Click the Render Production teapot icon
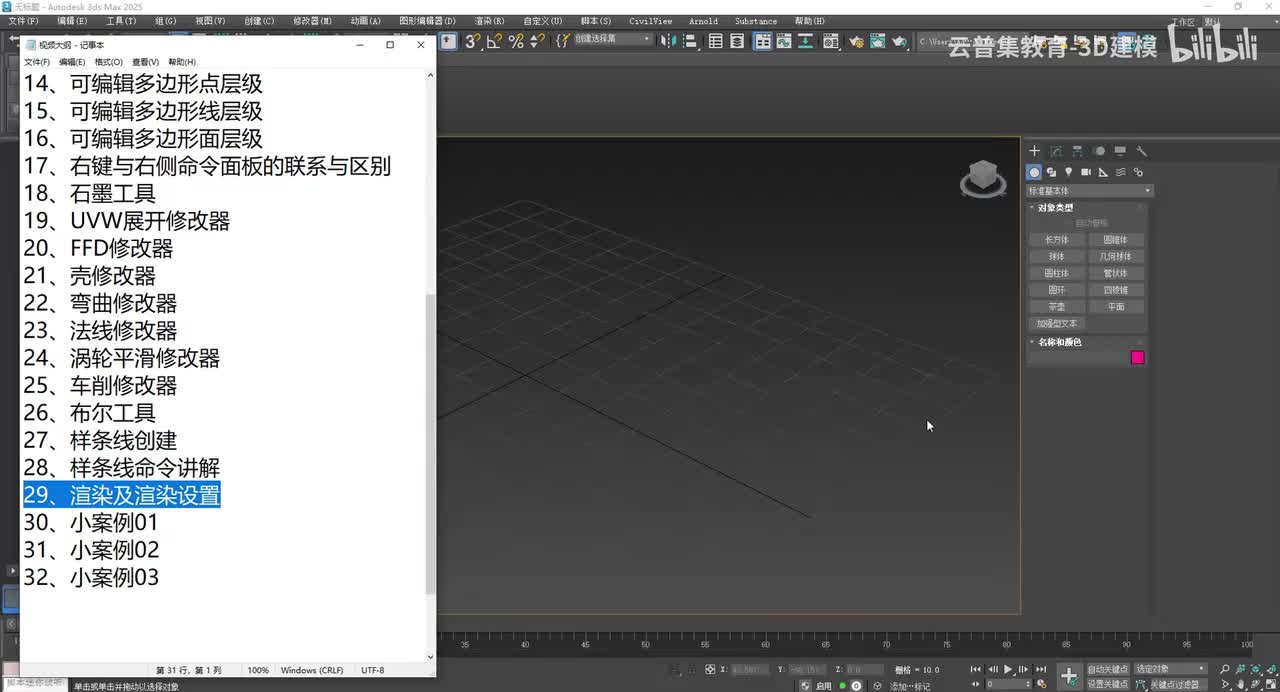The height and width of the screenshot is (692, 1280). pyautogui.click(x=899, y=41)
